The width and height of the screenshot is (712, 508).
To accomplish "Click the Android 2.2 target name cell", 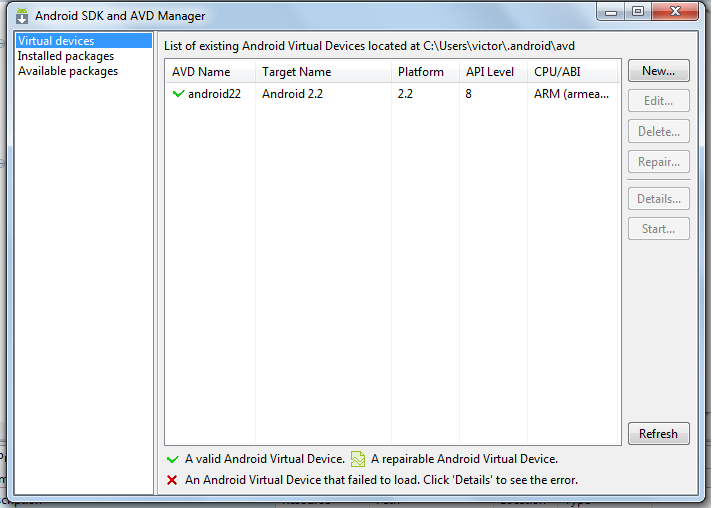I will coord(292,94).
